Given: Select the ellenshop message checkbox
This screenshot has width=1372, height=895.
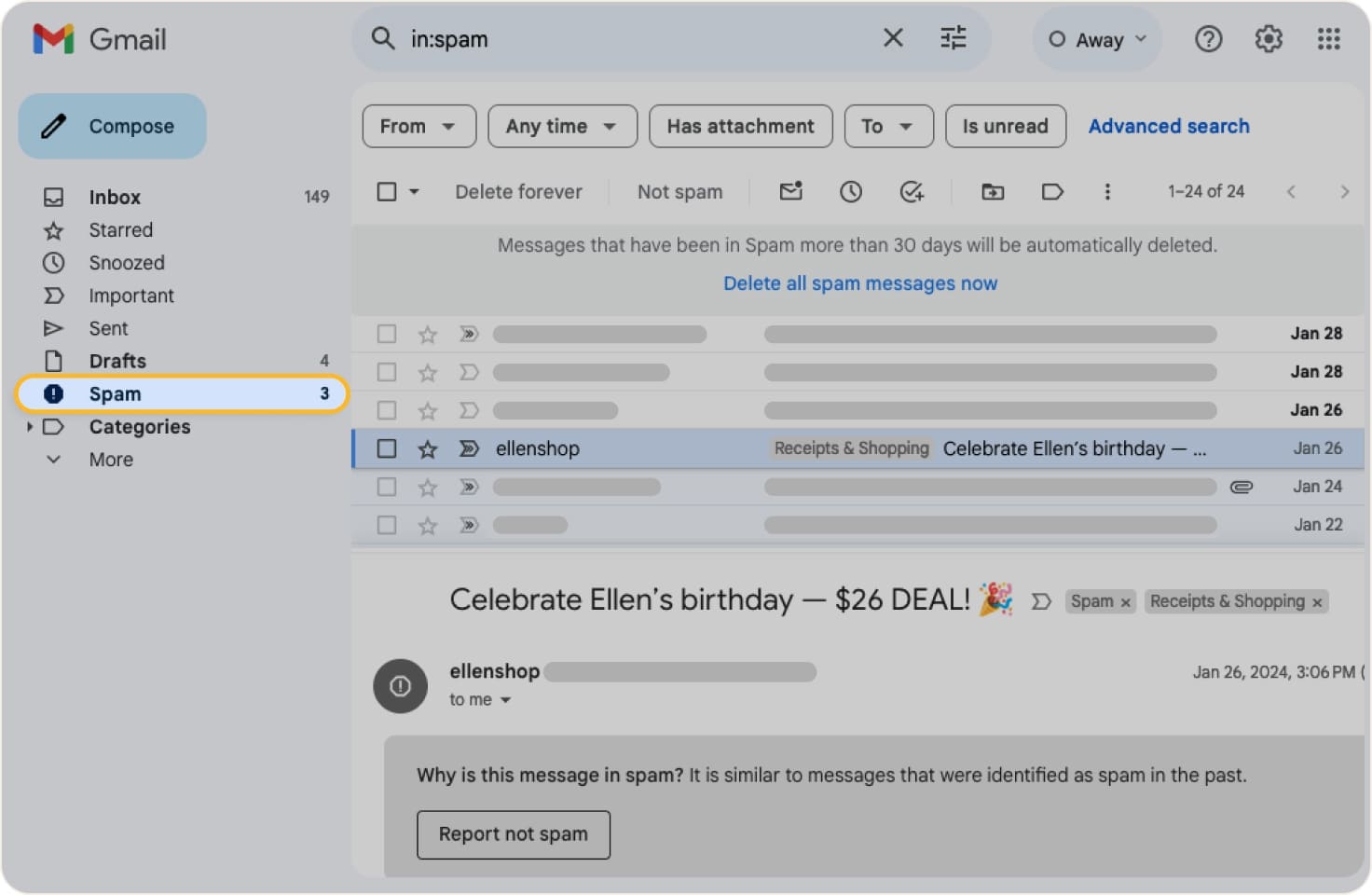Looking at the screenshot, I should pyautogui.click(x=386, y=448).
